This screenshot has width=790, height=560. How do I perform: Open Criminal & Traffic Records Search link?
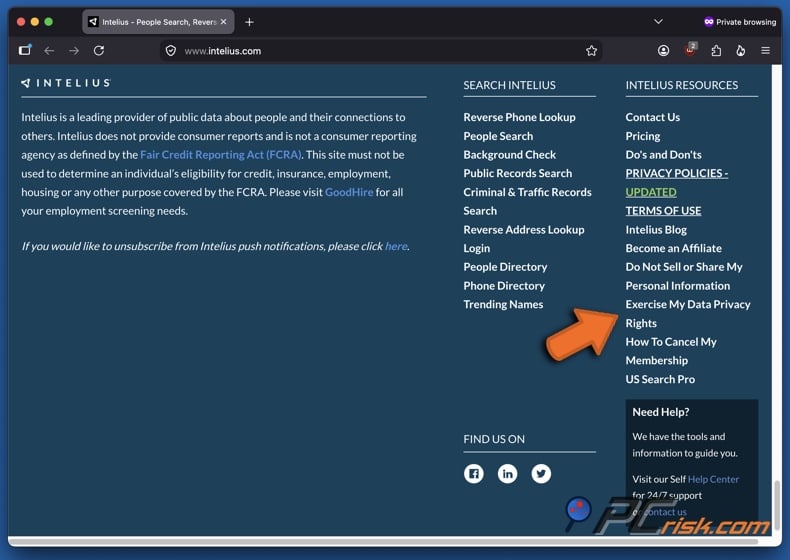(527, 201)
